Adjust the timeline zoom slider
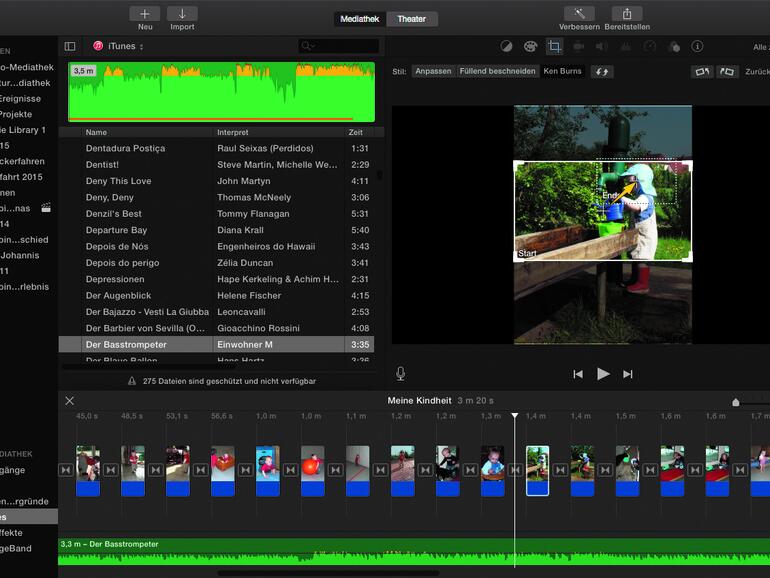770x578 pixels. tap(736, 402)
